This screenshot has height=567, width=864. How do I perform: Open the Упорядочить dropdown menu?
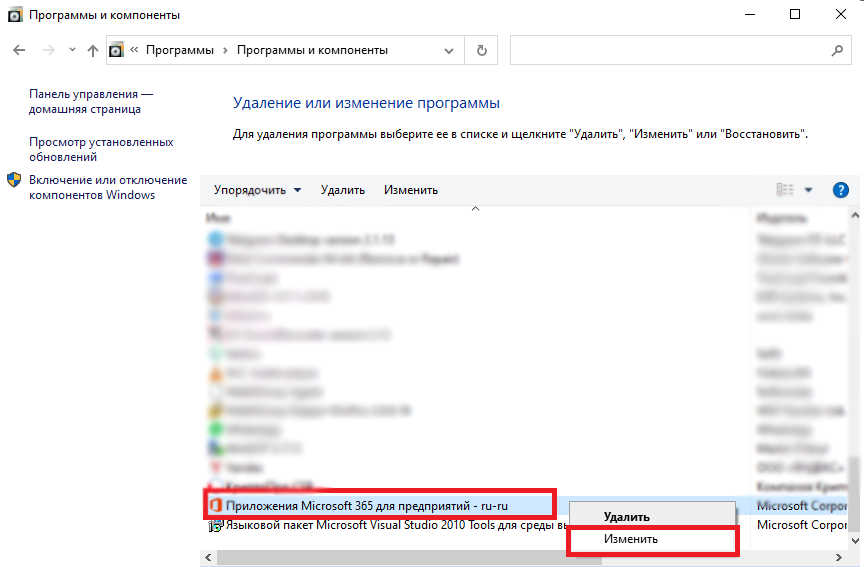257,190
